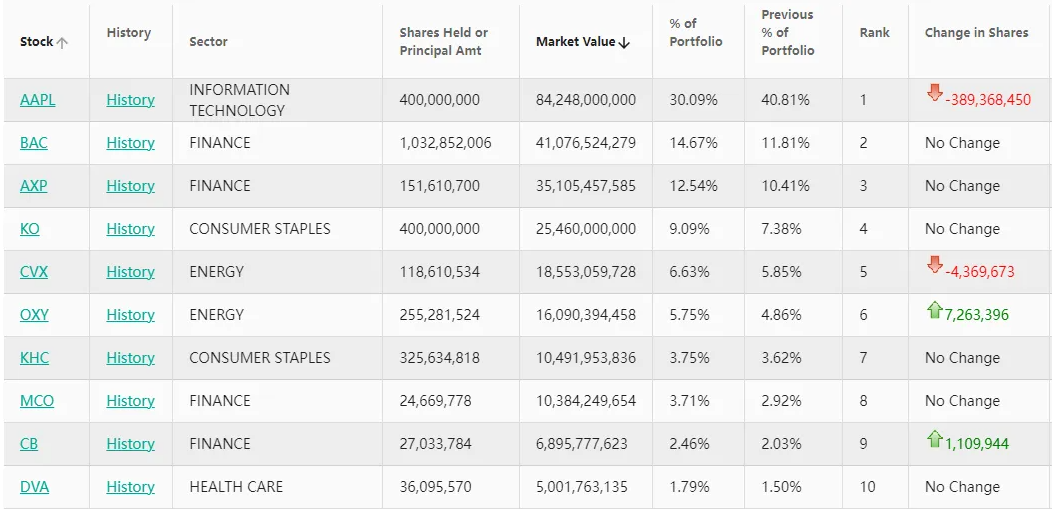This screenshot has width=1052, height=511.
Task: Open the OXY stock link
Action: tap(34, 315)
